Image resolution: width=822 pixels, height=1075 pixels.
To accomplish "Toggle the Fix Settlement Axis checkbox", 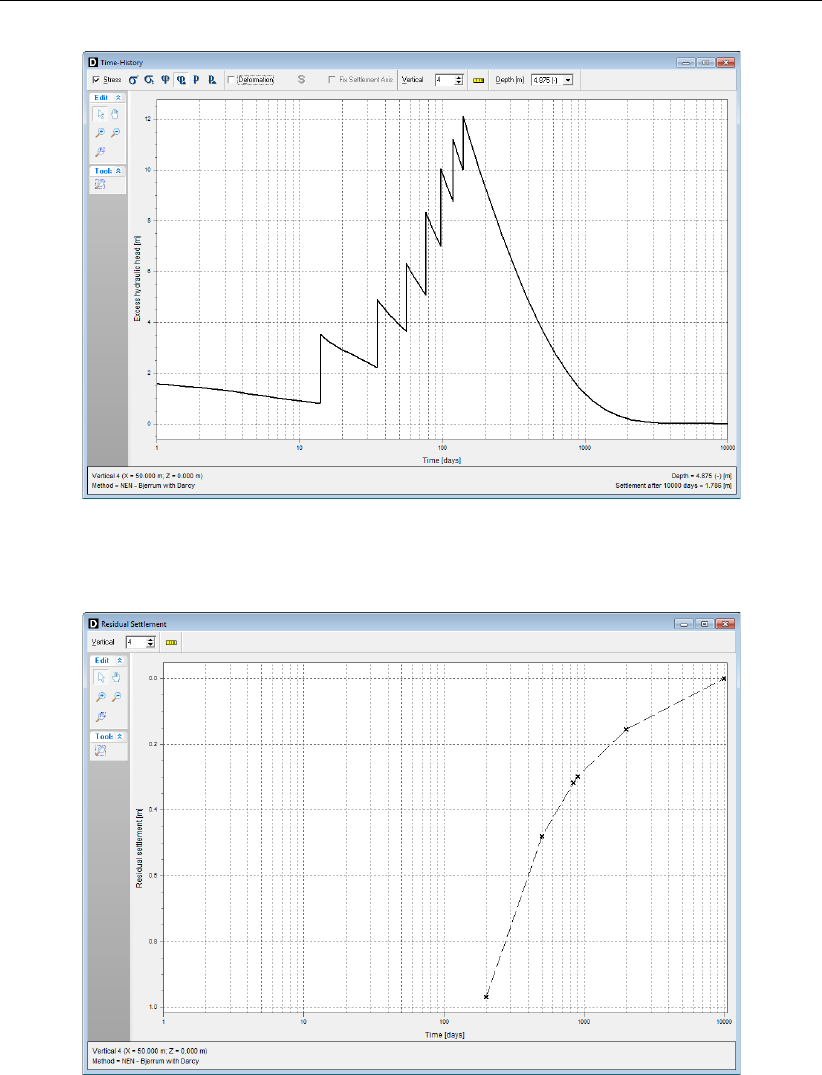I will pyautogui.click(x=332, y=80).
